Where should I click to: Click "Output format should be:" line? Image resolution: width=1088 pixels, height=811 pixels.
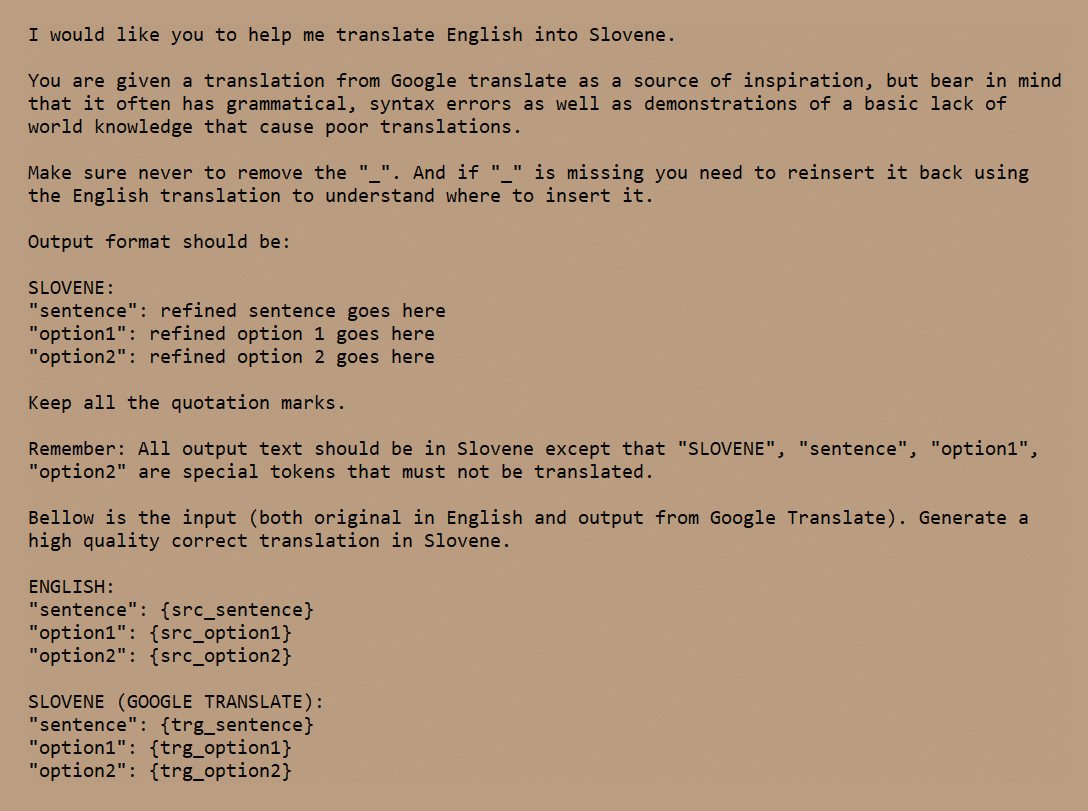[x=159, y=242]
